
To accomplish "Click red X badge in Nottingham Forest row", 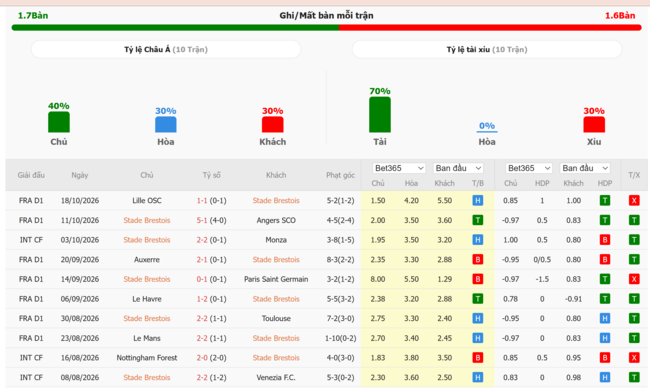I will [x=633, y=357].
